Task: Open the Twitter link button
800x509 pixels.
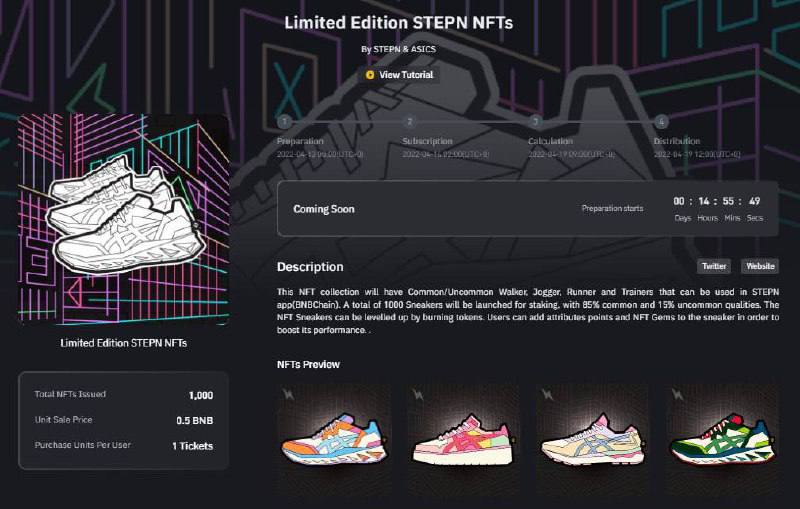Action: (714, 266)
